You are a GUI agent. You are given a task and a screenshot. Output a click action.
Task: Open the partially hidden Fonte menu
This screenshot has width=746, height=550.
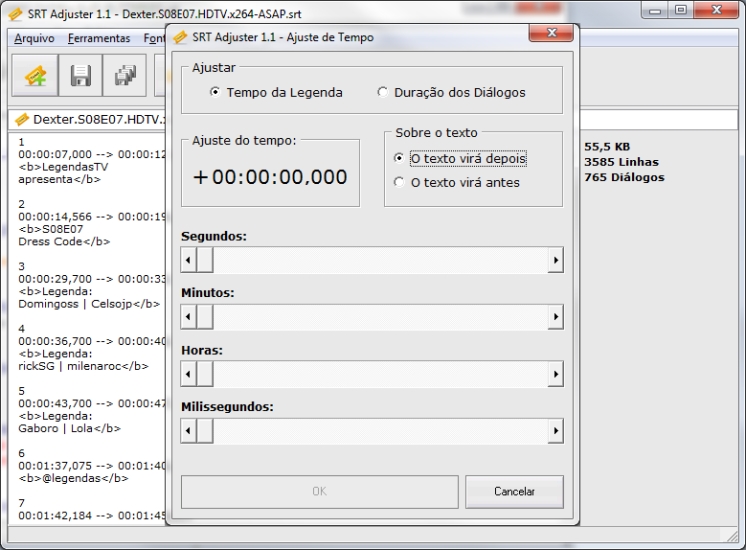point(154,38)
